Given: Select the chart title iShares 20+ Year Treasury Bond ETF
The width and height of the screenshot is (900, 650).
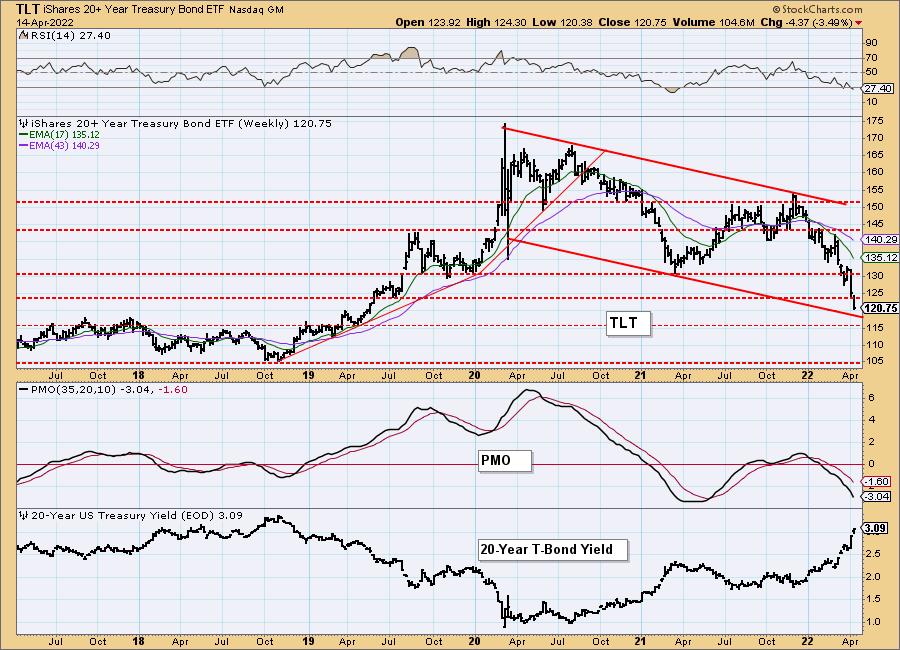Looking at the screenshot, I should point(134,10).
